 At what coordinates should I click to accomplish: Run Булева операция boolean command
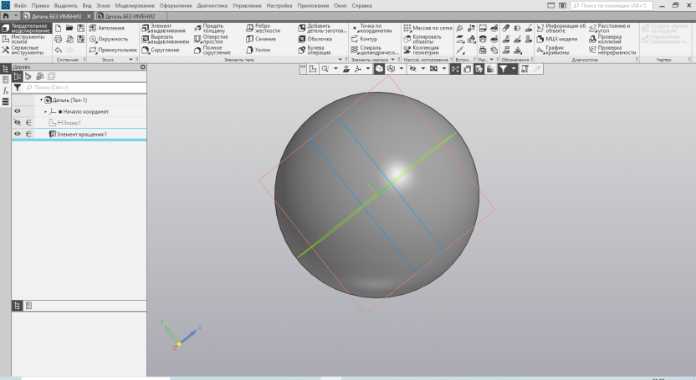coord(314,50)
